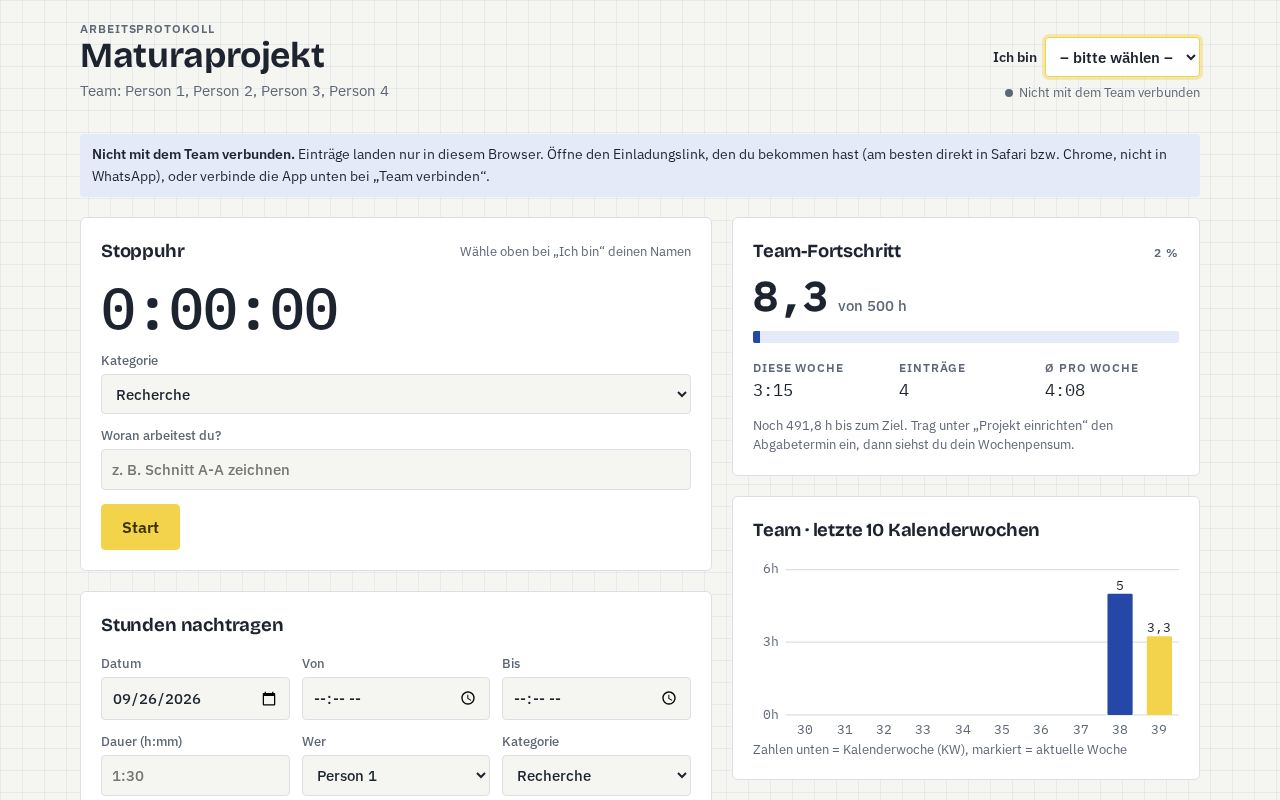Click the "6h" chart axis label
This screenshot has height=800, width=1280.
coord(771,569)
